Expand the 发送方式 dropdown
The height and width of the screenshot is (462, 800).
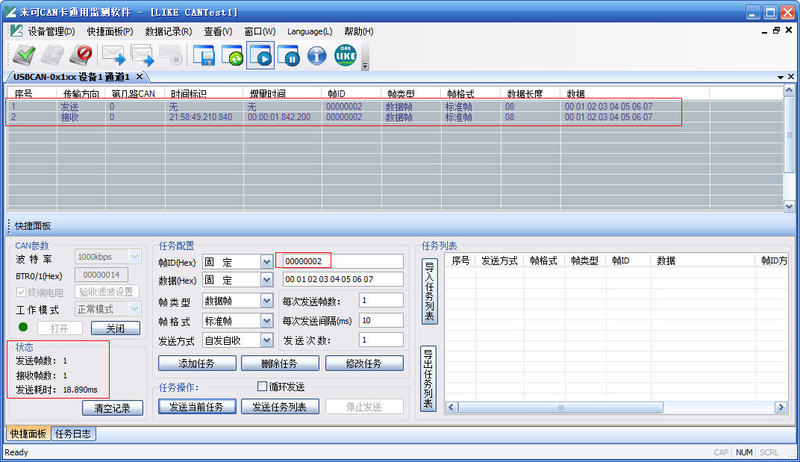point(266,341)
